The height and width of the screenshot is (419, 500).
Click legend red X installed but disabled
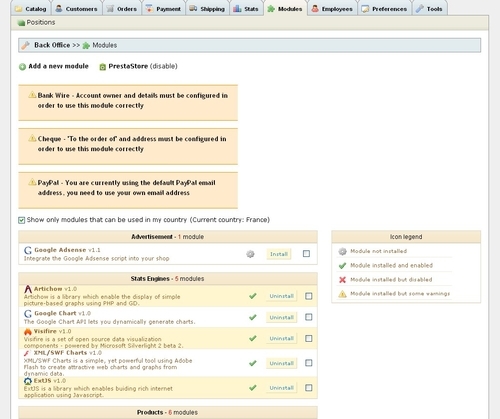pos(342,280)
